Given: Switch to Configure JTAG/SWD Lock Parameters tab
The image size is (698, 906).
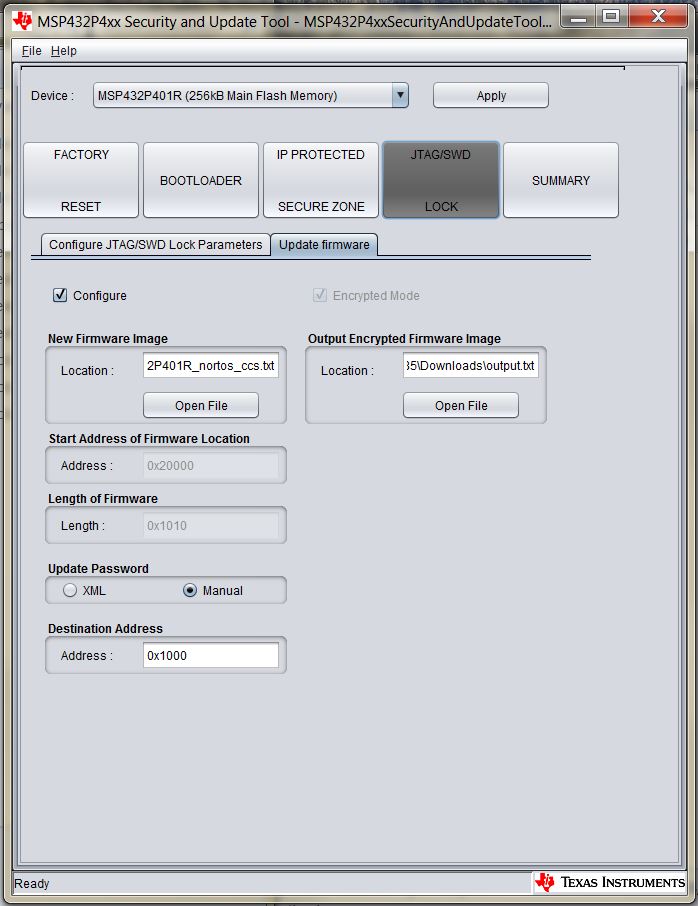Looking at the screenshot, I should 155,244.
